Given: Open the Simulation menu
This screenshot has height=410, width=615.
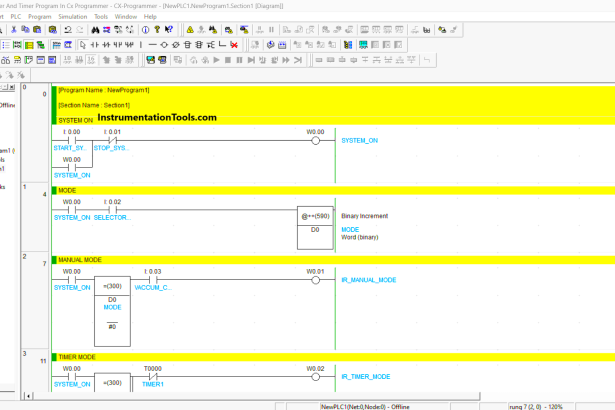Looking at the screenshot, I should (x=73, y=17).
